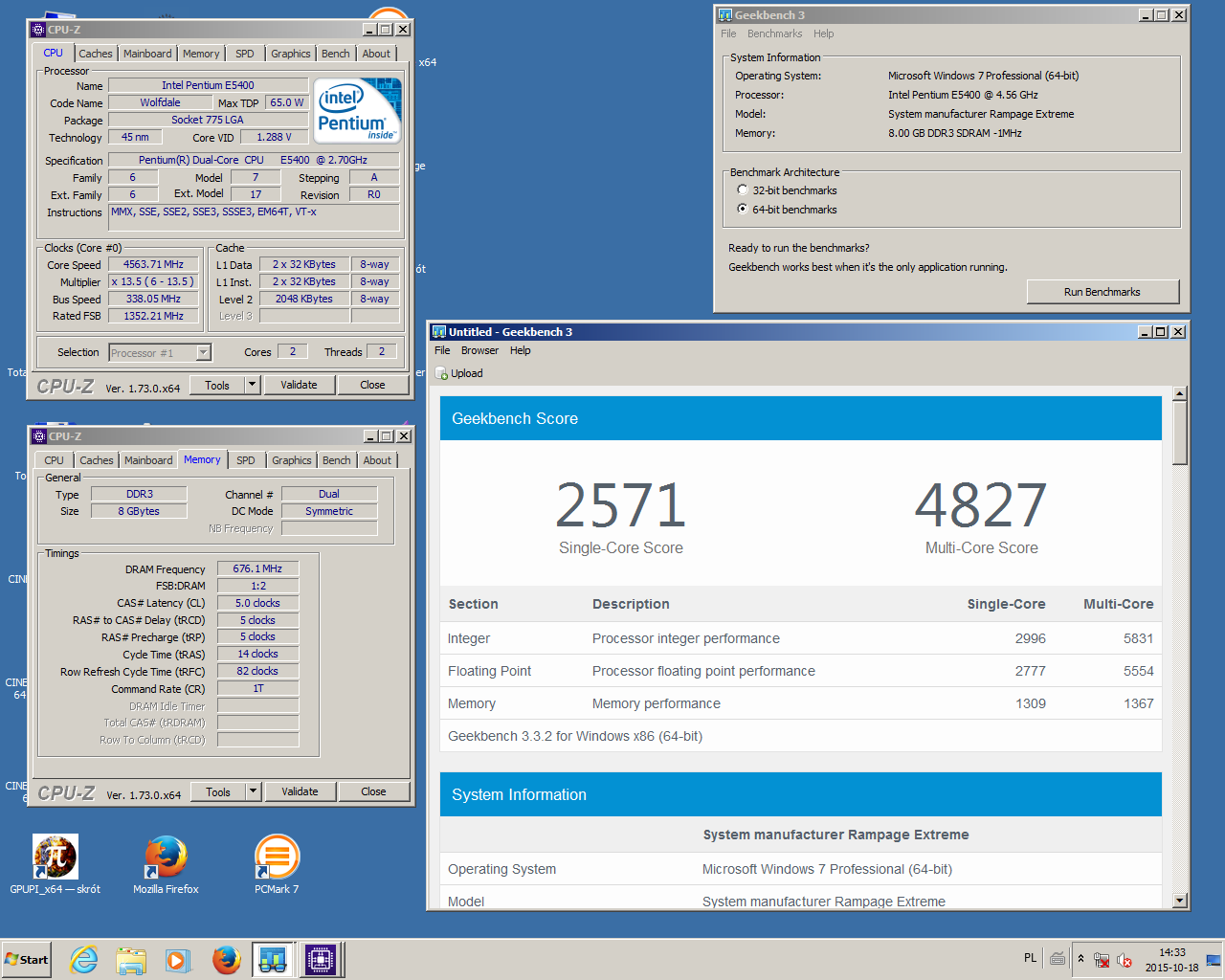Select 32-bit benchmarks option
Image resolution: width=1225 pixels, height=980 pixels.
click(x=743, y=190)
